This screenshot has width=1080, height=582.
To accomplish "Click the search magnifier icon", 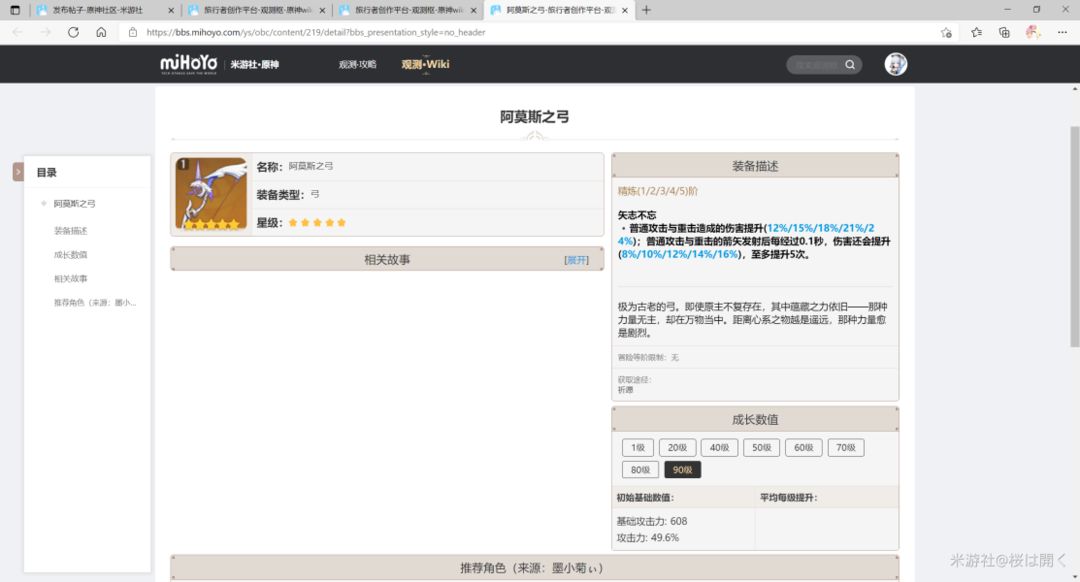I will (x=850, y=65).
